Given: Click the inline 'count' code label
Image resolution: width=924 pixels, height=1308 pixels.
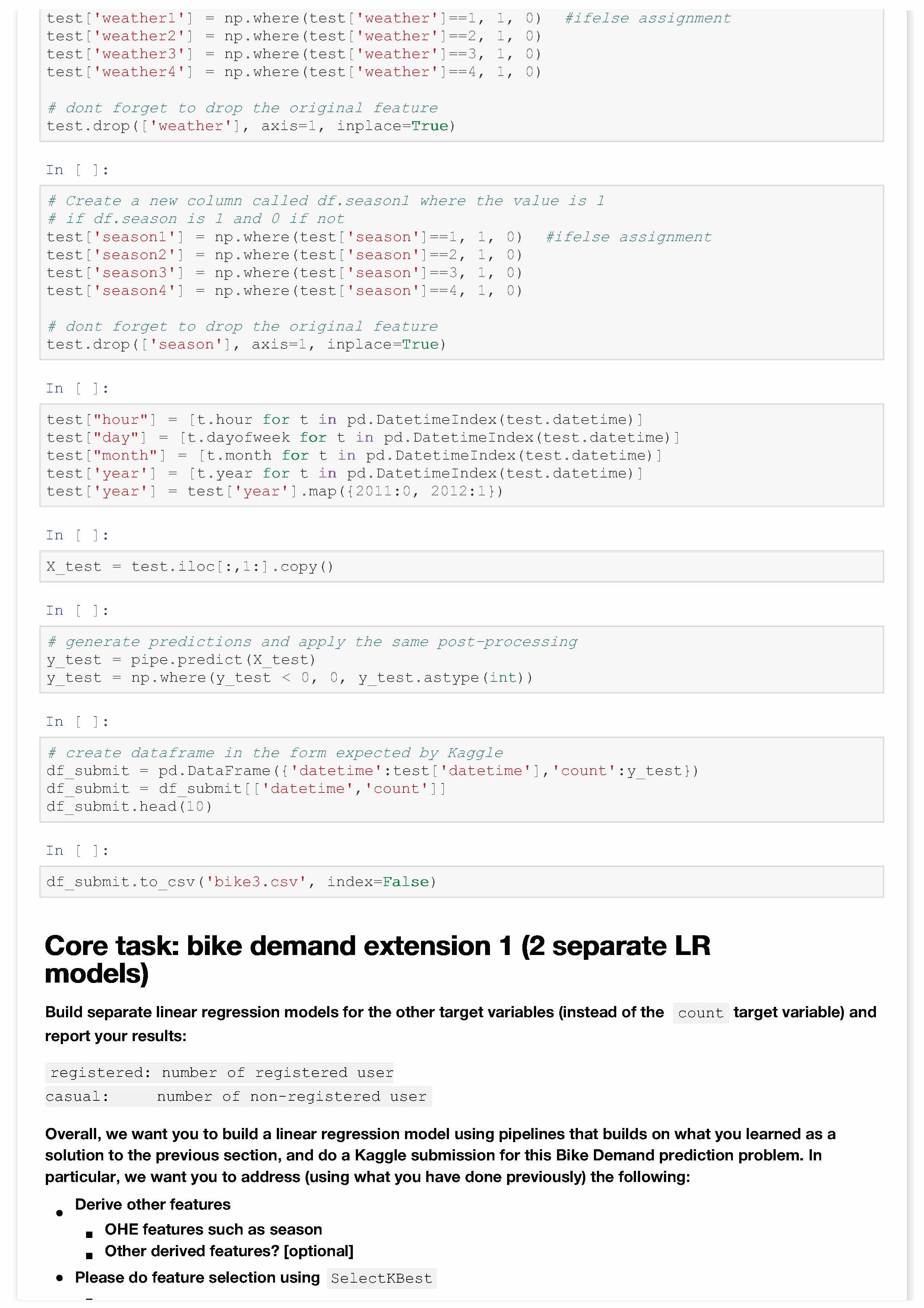Looking at the screenshot, I should point(700,1013).
